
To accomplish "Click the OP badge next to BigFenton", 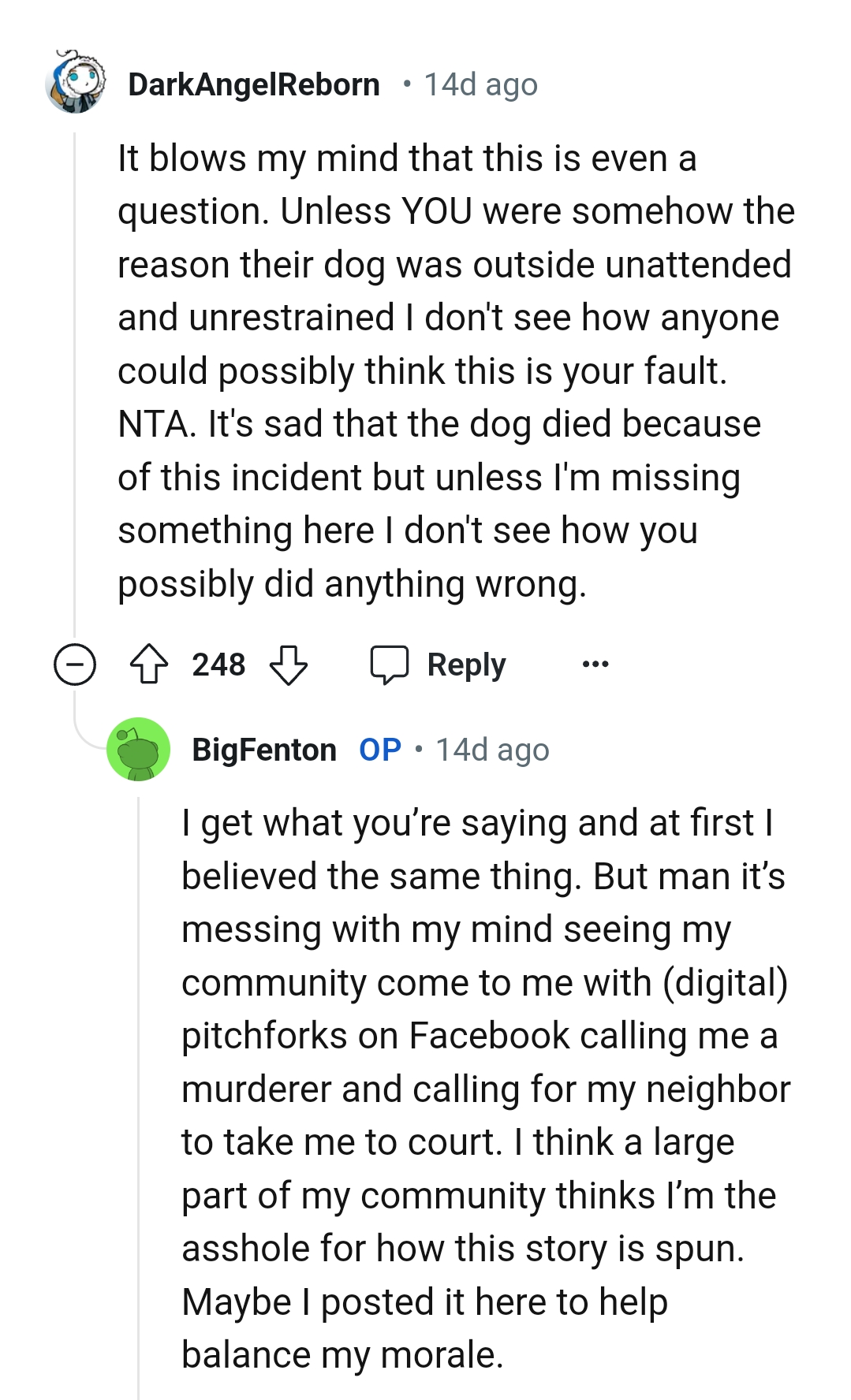I will 379,750.
